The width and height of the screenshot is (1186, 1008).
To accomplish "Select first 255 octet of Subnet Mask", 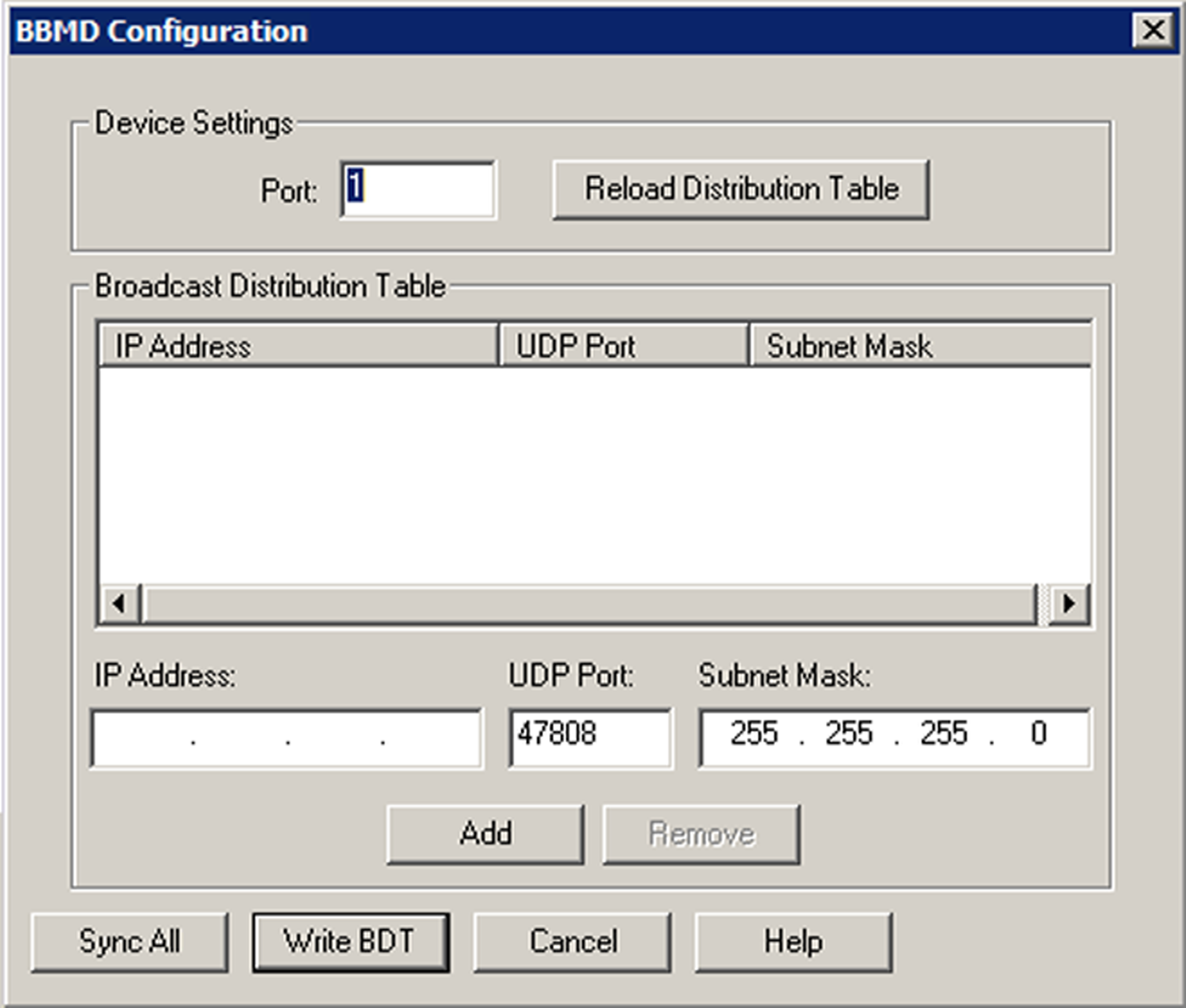I will pos(753,734).
